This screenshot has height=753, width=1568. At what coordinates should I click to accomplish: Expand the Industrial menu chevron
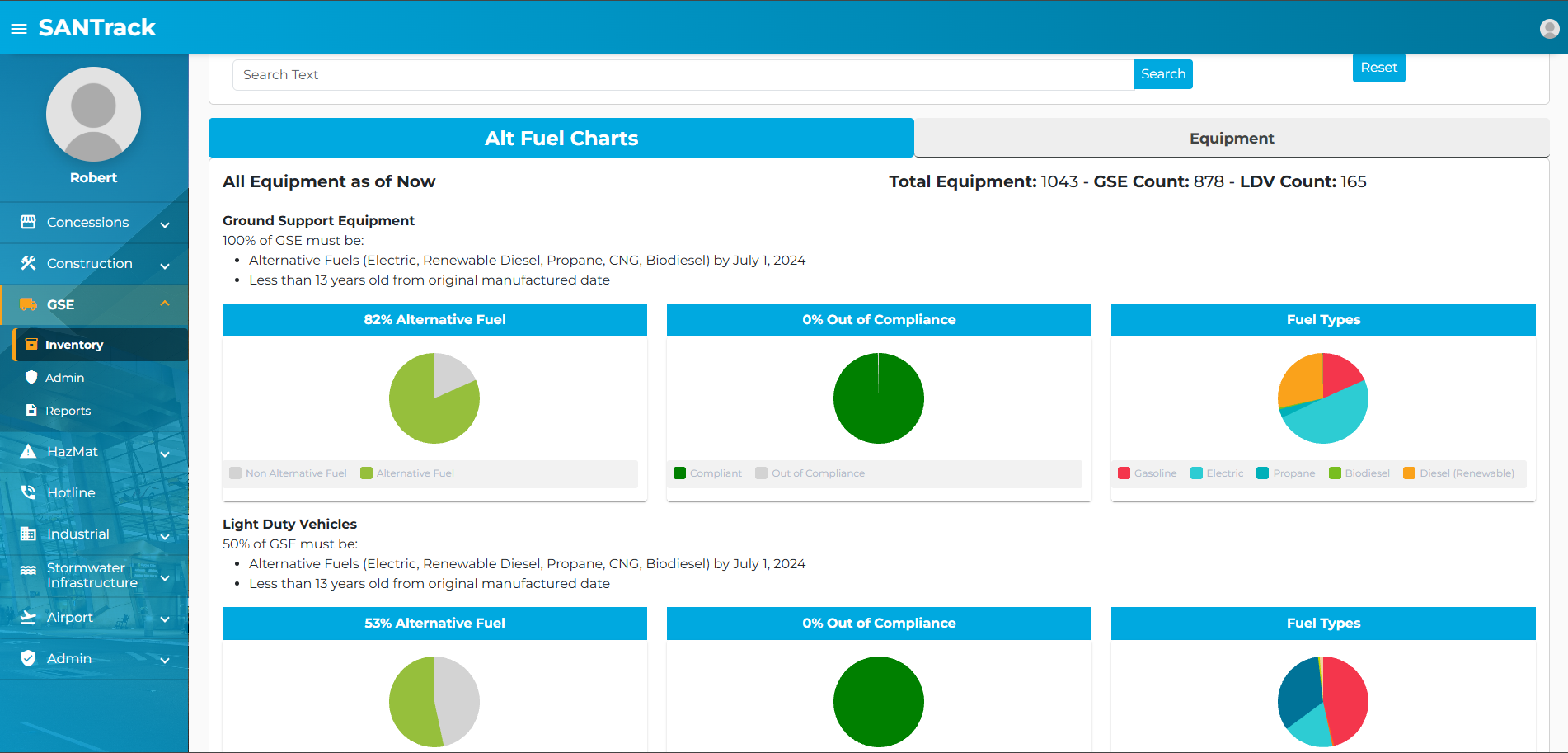(x=165, y=536)
